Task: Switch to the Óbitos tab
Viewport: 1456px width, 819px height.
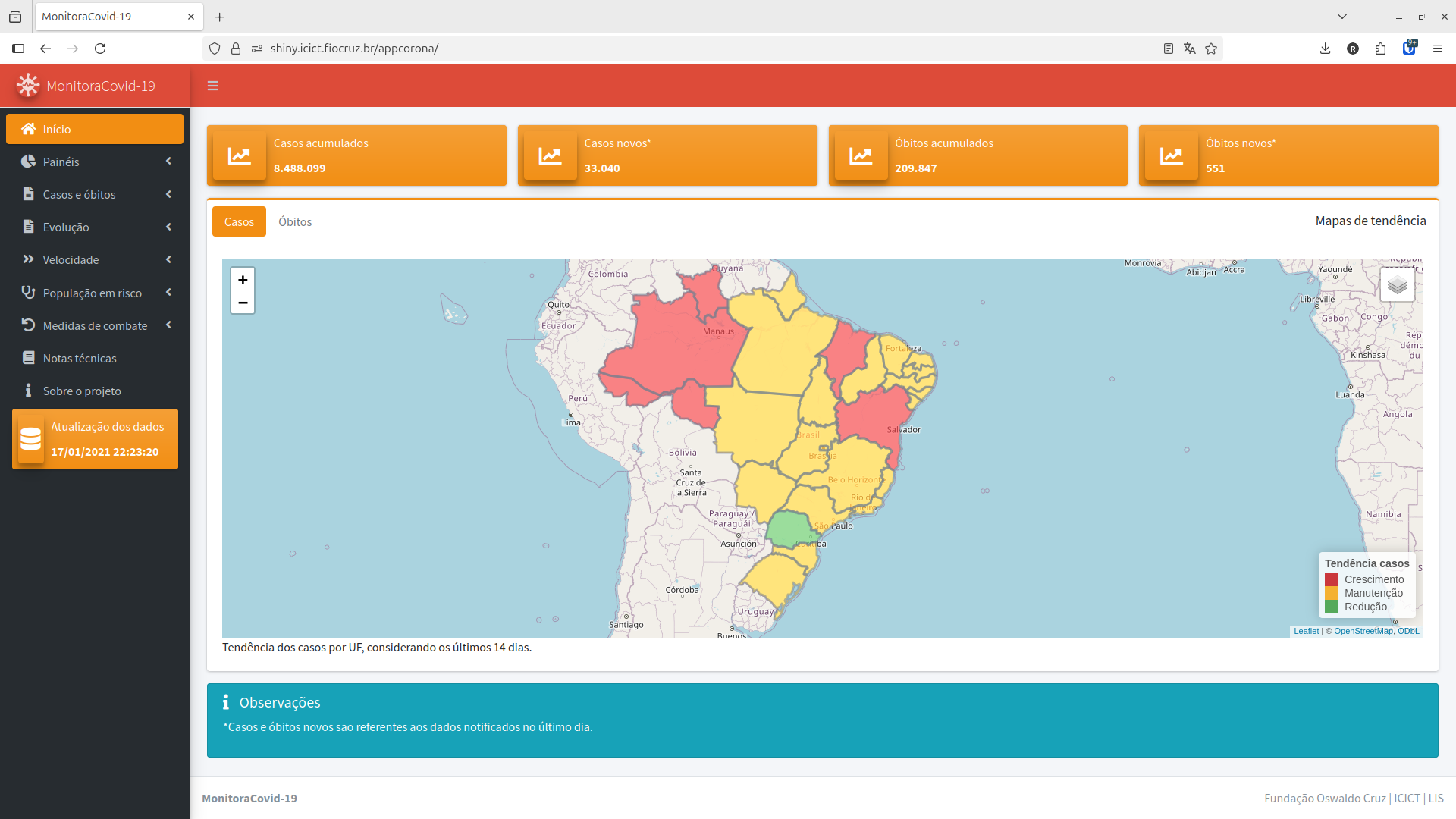Action: point(295,221)
